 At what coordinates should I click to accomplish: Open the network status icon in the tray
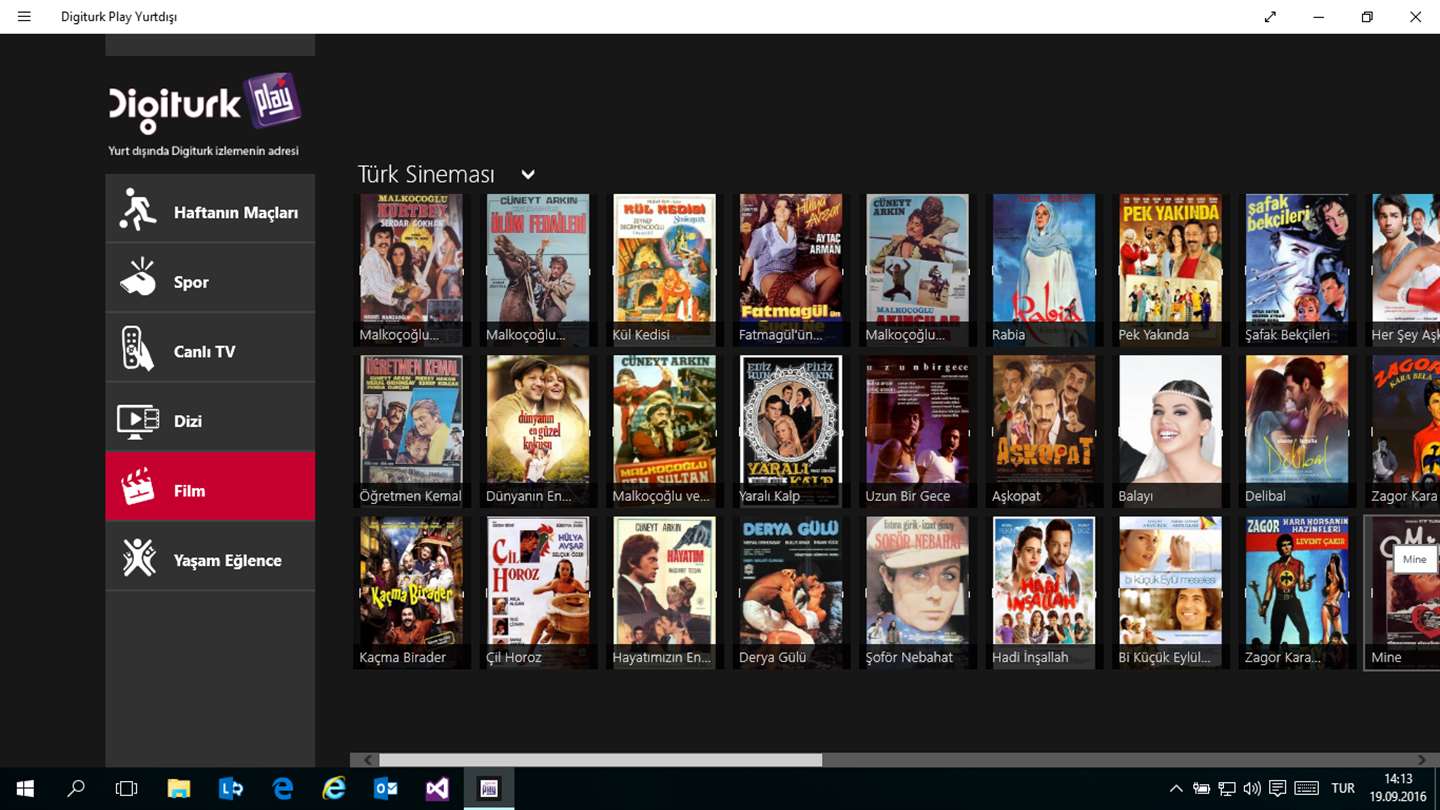1227,789
